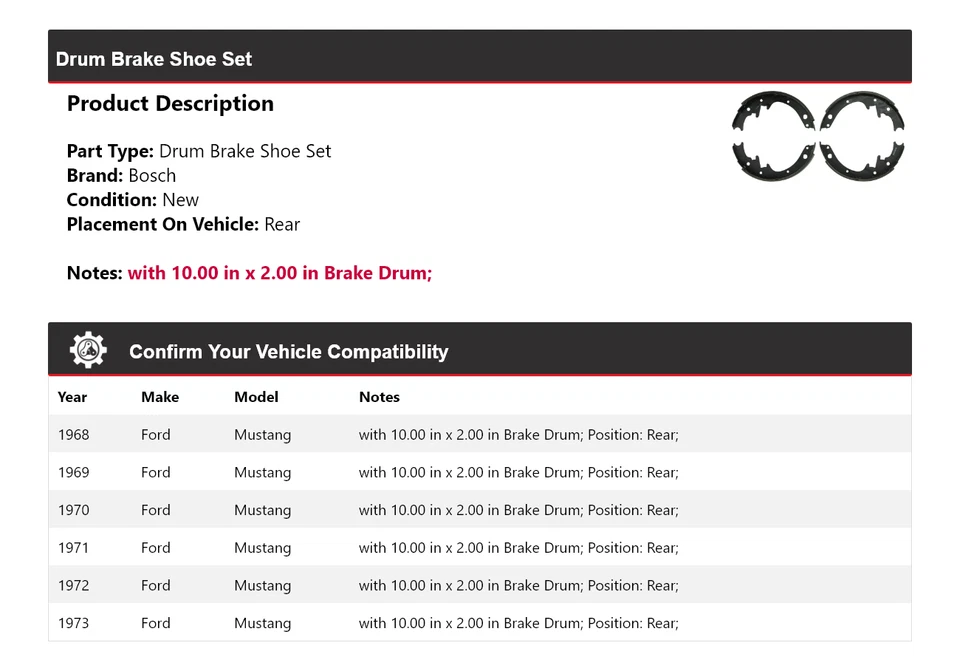Select the Notes column header
The width and height of the screenshot is (960, 671).
click(x=379, y=397)
